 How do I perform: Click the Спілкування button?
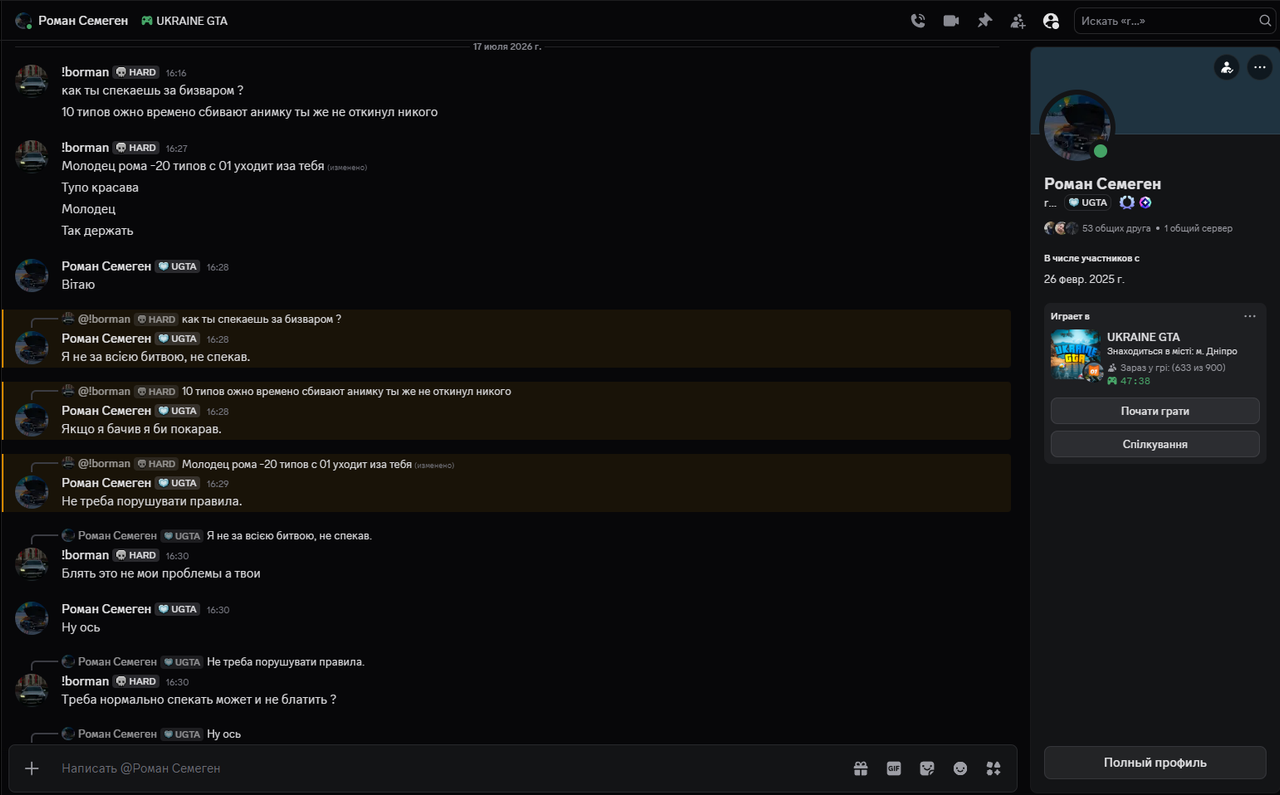click(1155, 444)
